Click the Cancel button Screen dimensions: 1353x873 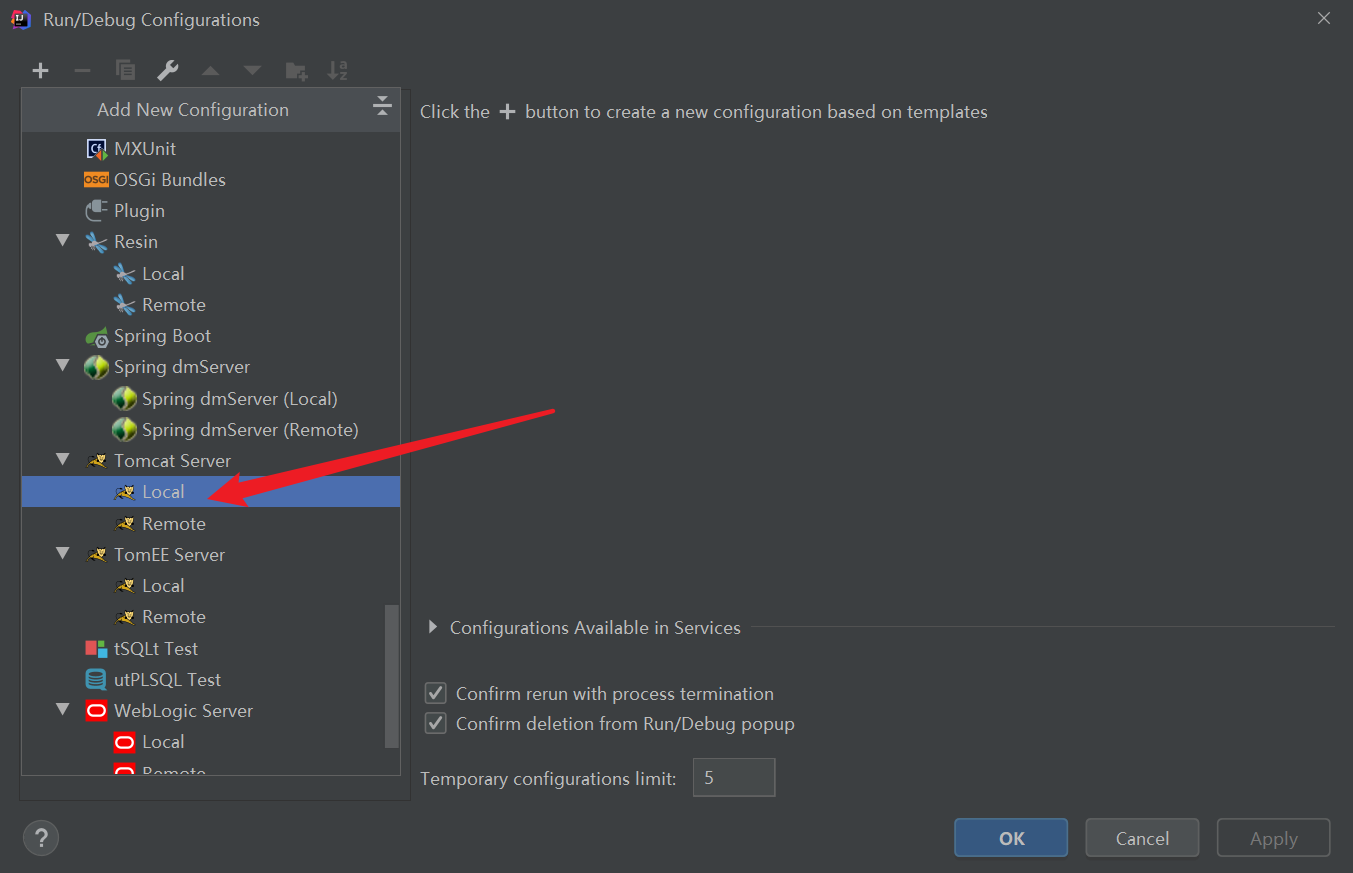pyautogui.click(x=1142, y=838)
